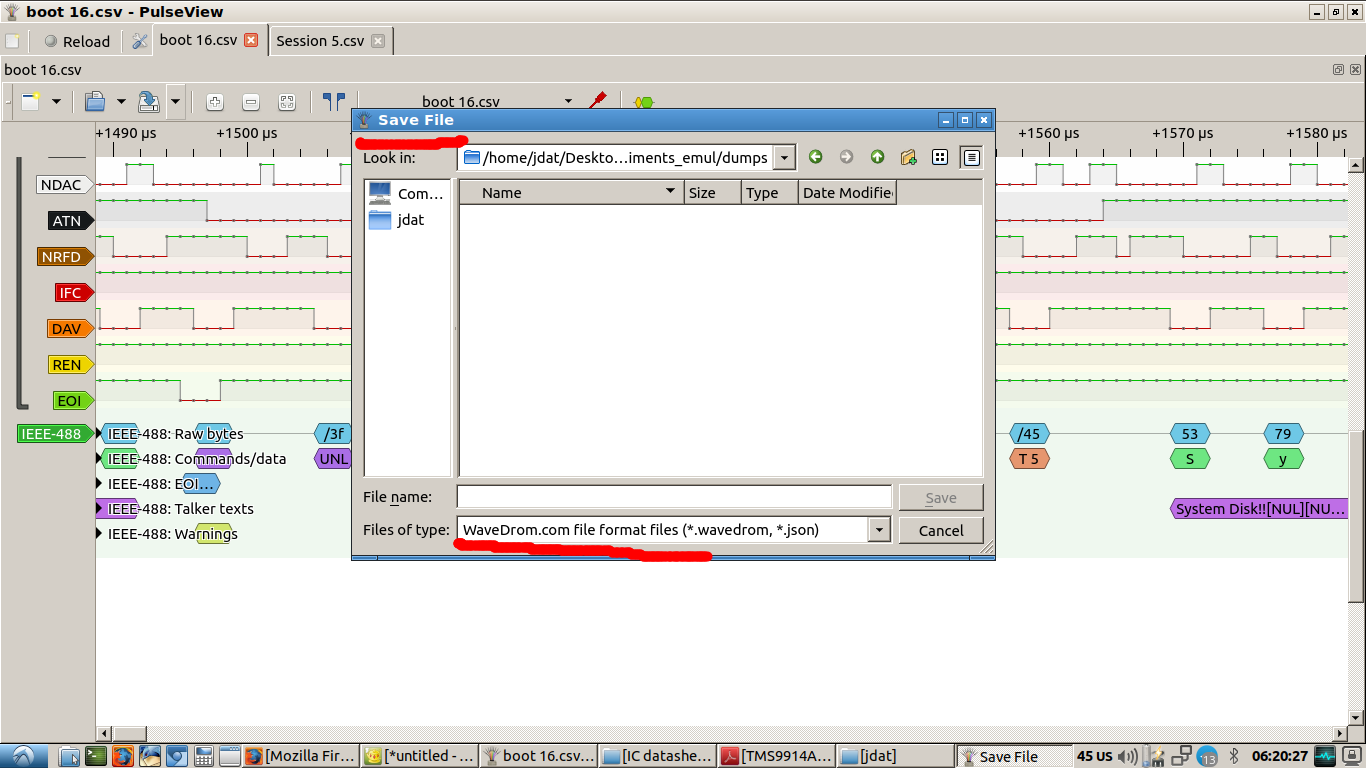Open the Look in path dropdown
Image resolution: width=1366 pixels, height=768 pixels.
[785, 158]
